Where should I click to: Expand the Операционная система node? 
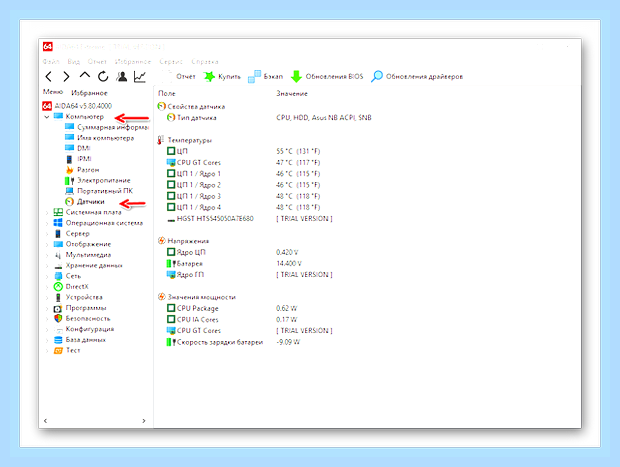point(47,223)
